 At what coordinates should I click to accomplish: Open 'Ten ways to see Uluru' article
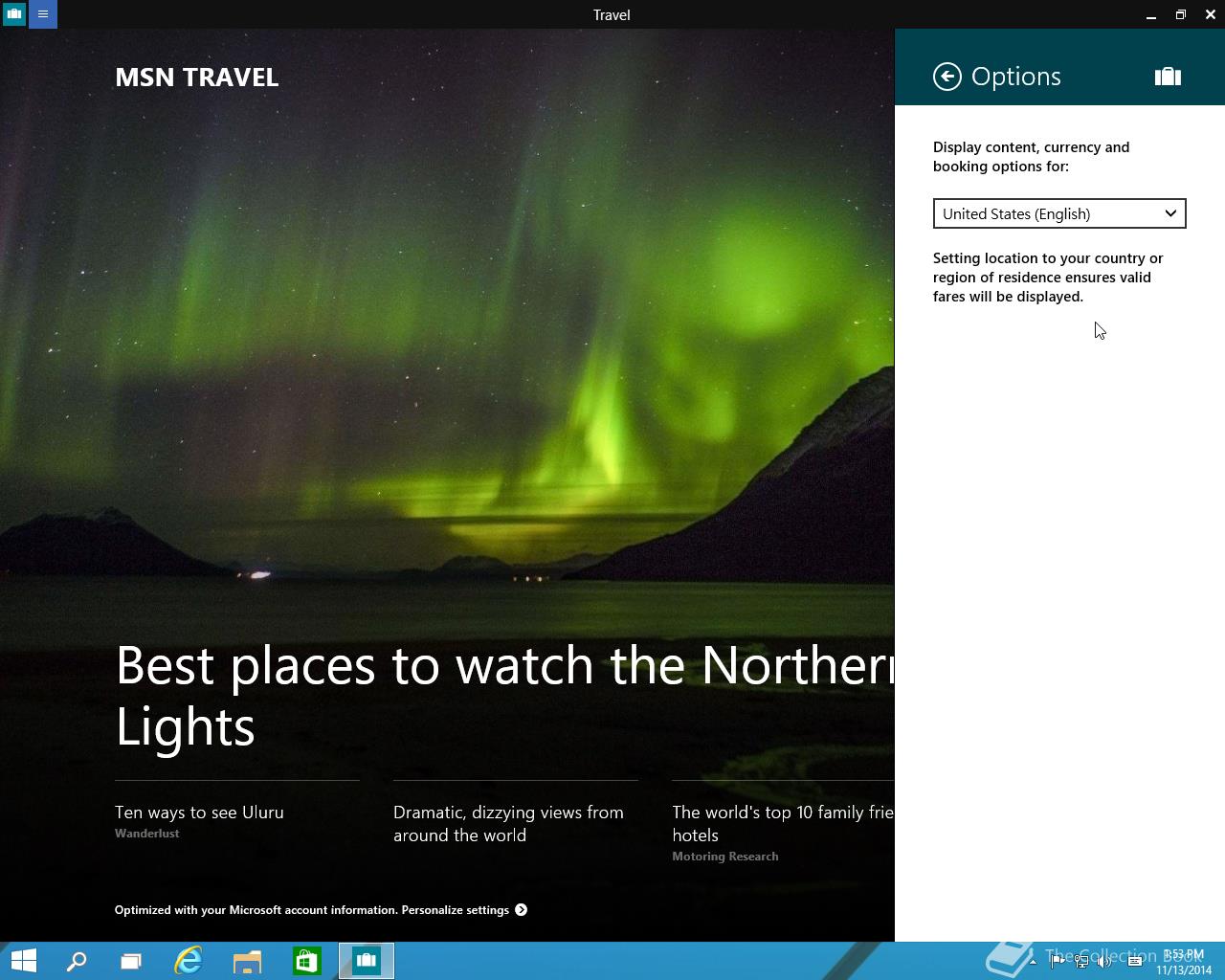tap(199, 813)
